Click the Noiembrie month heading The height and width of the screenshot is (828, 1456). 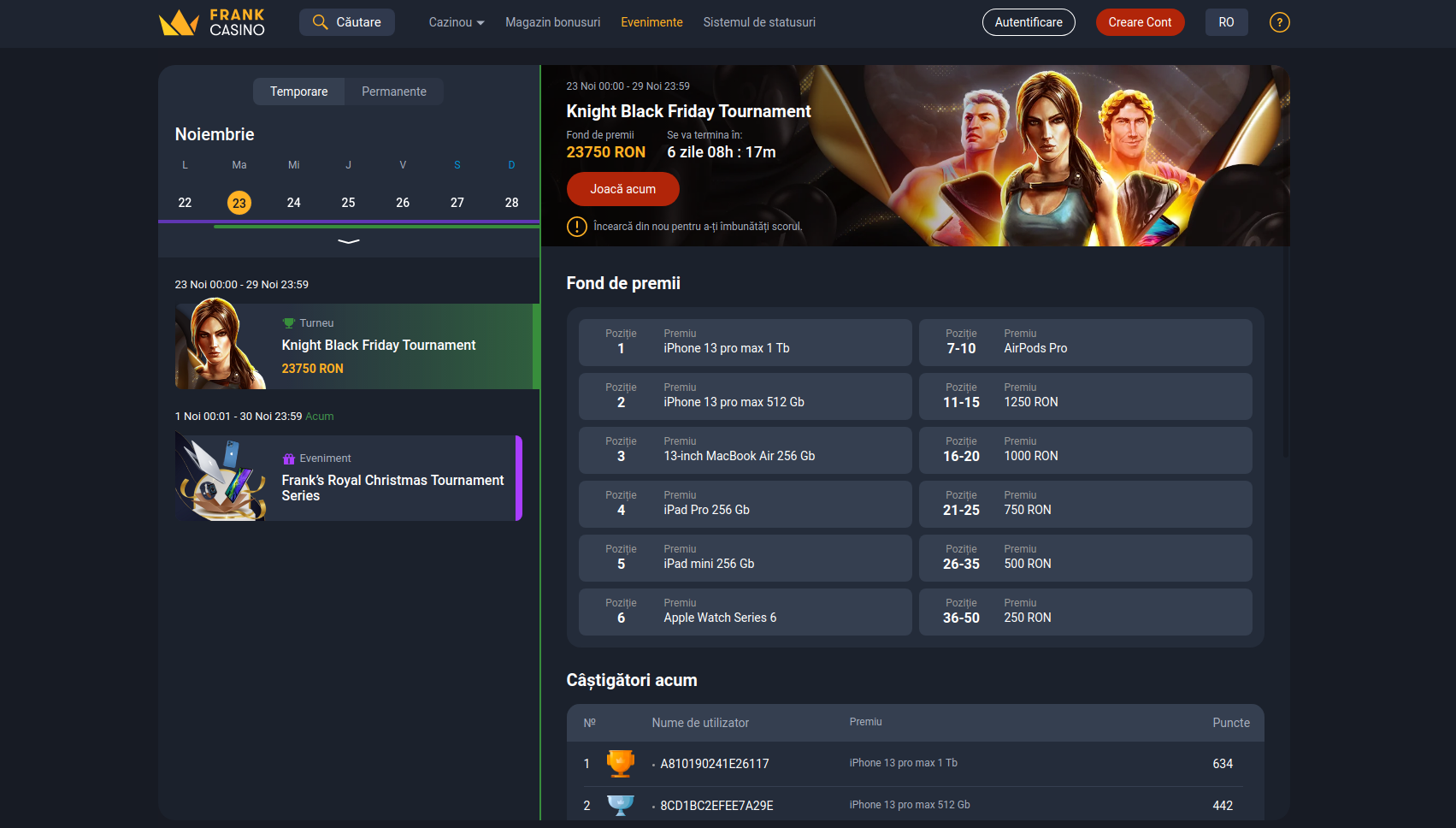pos(215,134)
